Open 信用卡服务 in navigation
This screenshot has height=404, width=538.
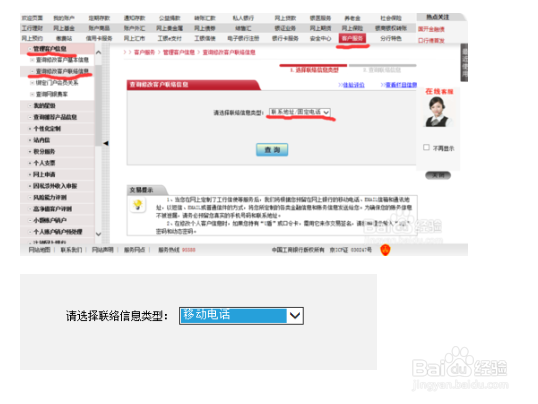pos(99,38)
